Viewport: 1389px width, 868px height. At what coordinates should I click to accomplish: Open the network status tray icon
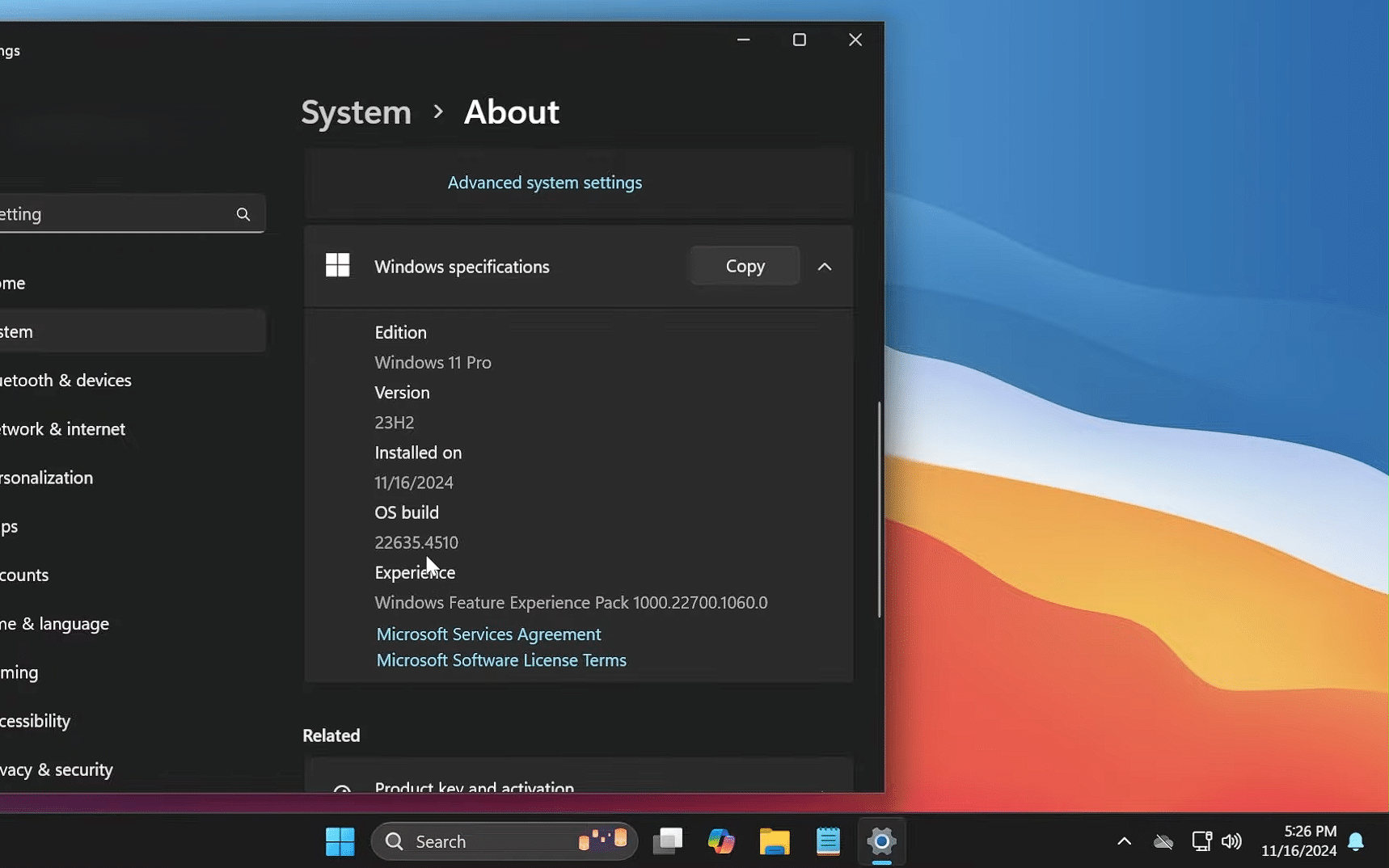click(x=1201, y=841)
